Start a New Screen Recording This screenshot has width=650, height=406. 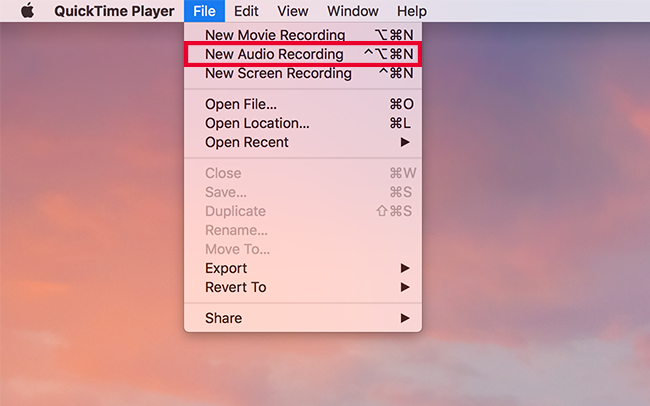pos(278,73)
